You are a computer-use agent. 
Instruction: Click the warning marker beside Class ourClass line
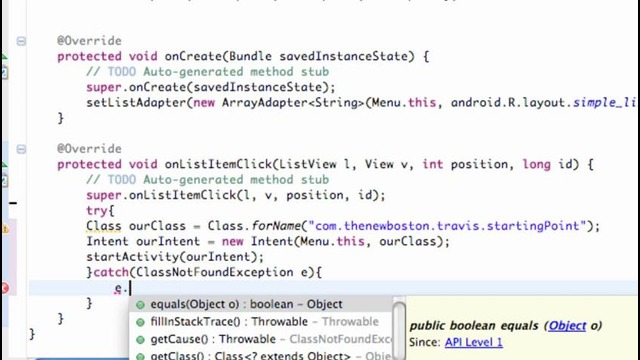pos(4,229)
